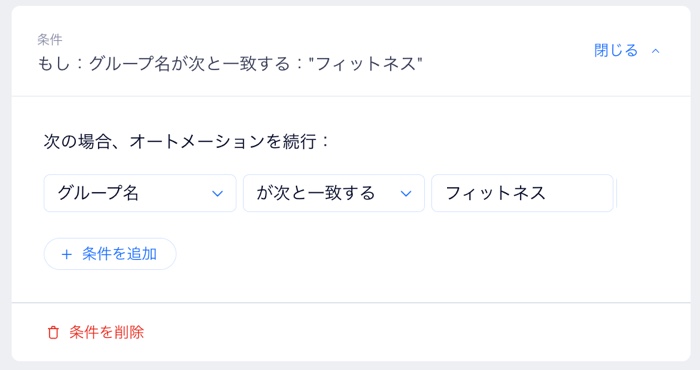
Task: Add another condition with 条件を追加
Action: point(110,254)
